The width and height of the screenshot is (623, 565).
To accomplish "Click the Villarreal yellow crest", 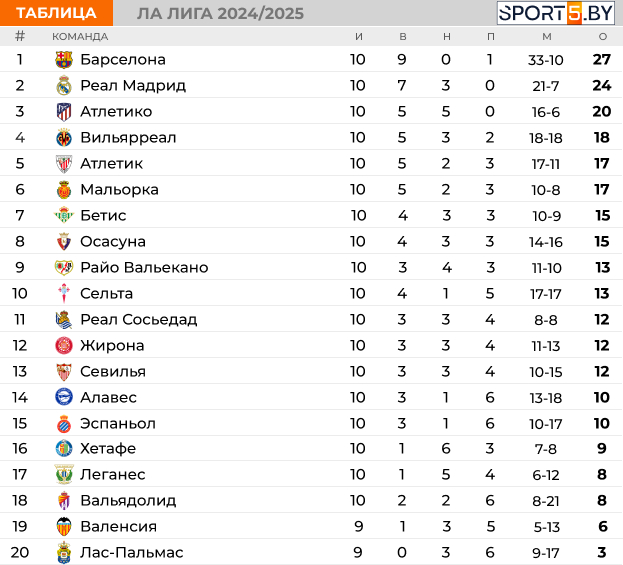I will coord(64,137).
